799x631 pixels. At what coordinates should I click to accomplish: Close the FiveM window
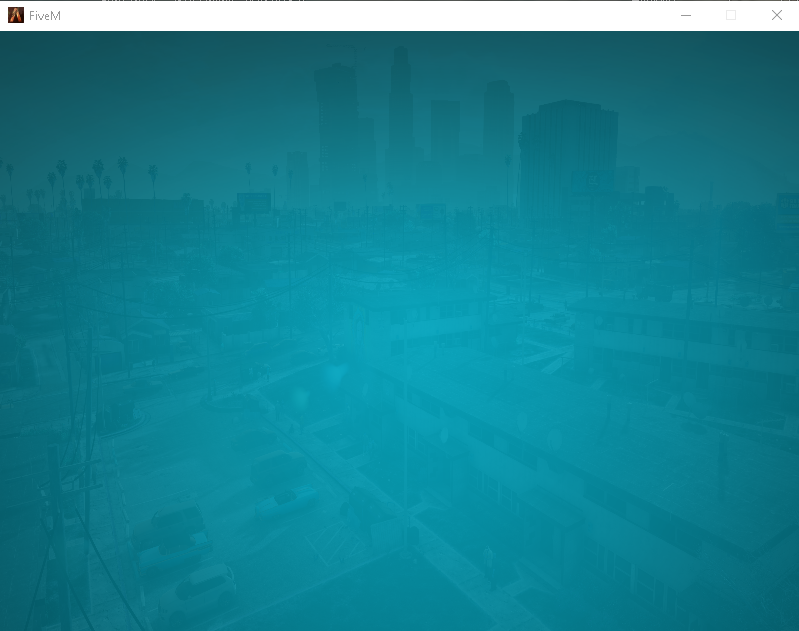(777, 15)
